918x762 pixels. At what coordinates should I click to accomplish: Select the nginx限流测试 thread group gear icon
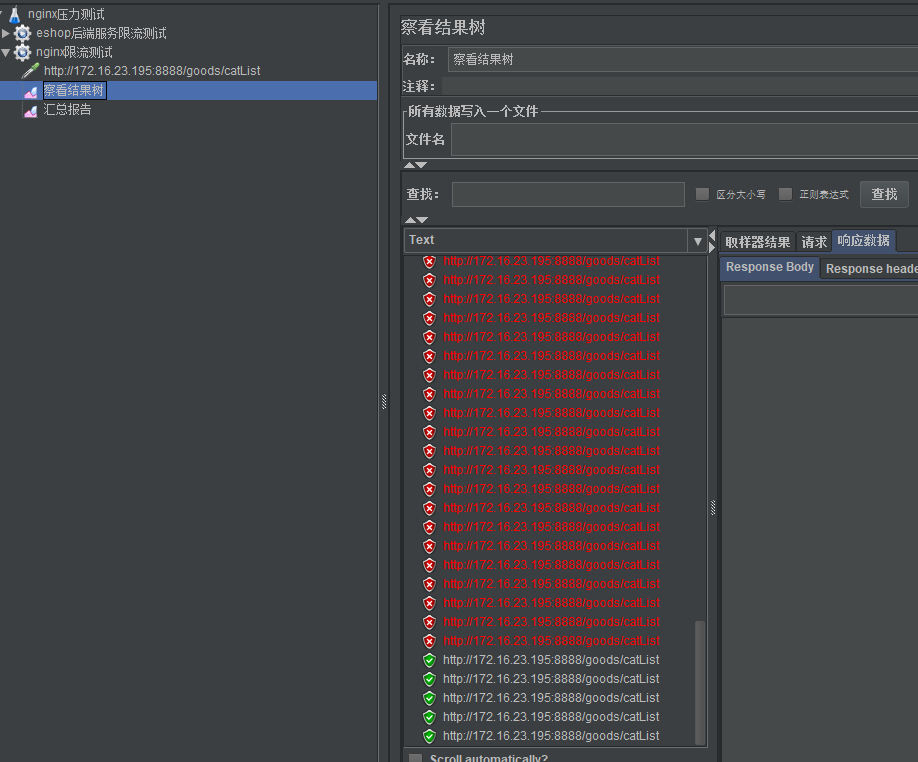[21, 51]
